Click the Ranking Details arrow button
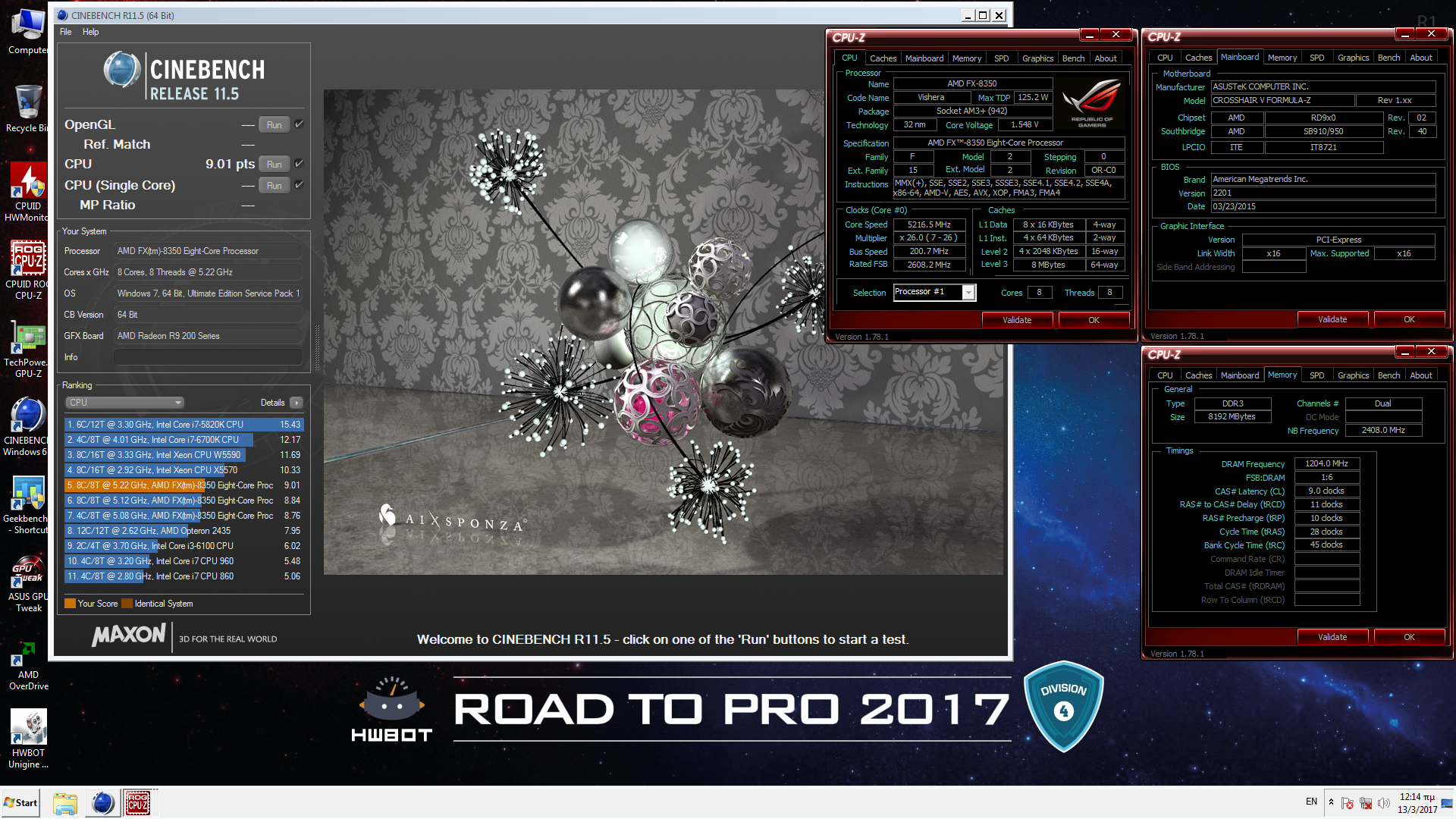The image size is (1456, 819). pyautogui.click(x=297, y=403)
